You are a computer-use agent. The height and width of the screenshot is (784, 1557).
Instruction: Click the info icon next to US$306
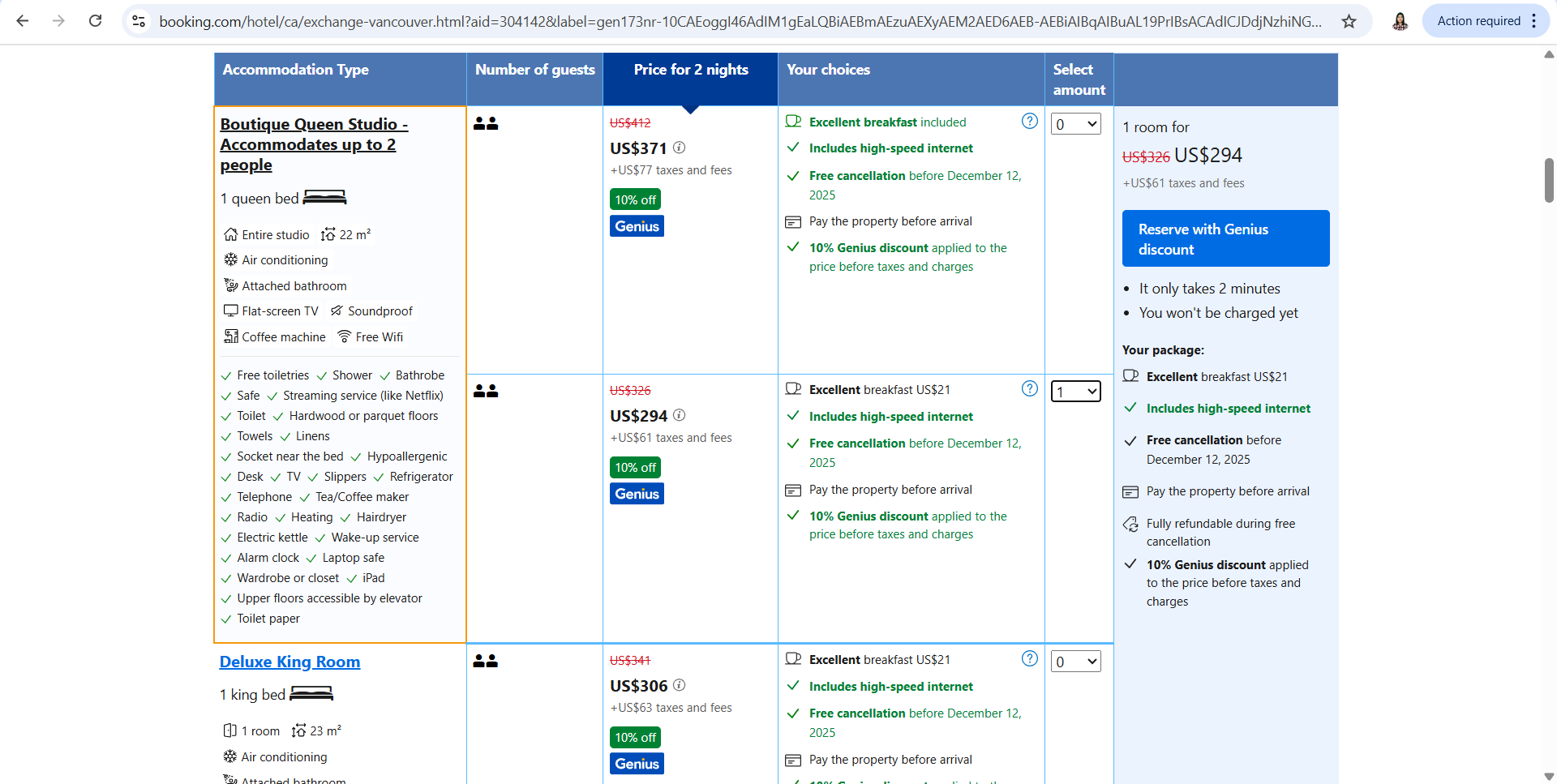[680, 685]
